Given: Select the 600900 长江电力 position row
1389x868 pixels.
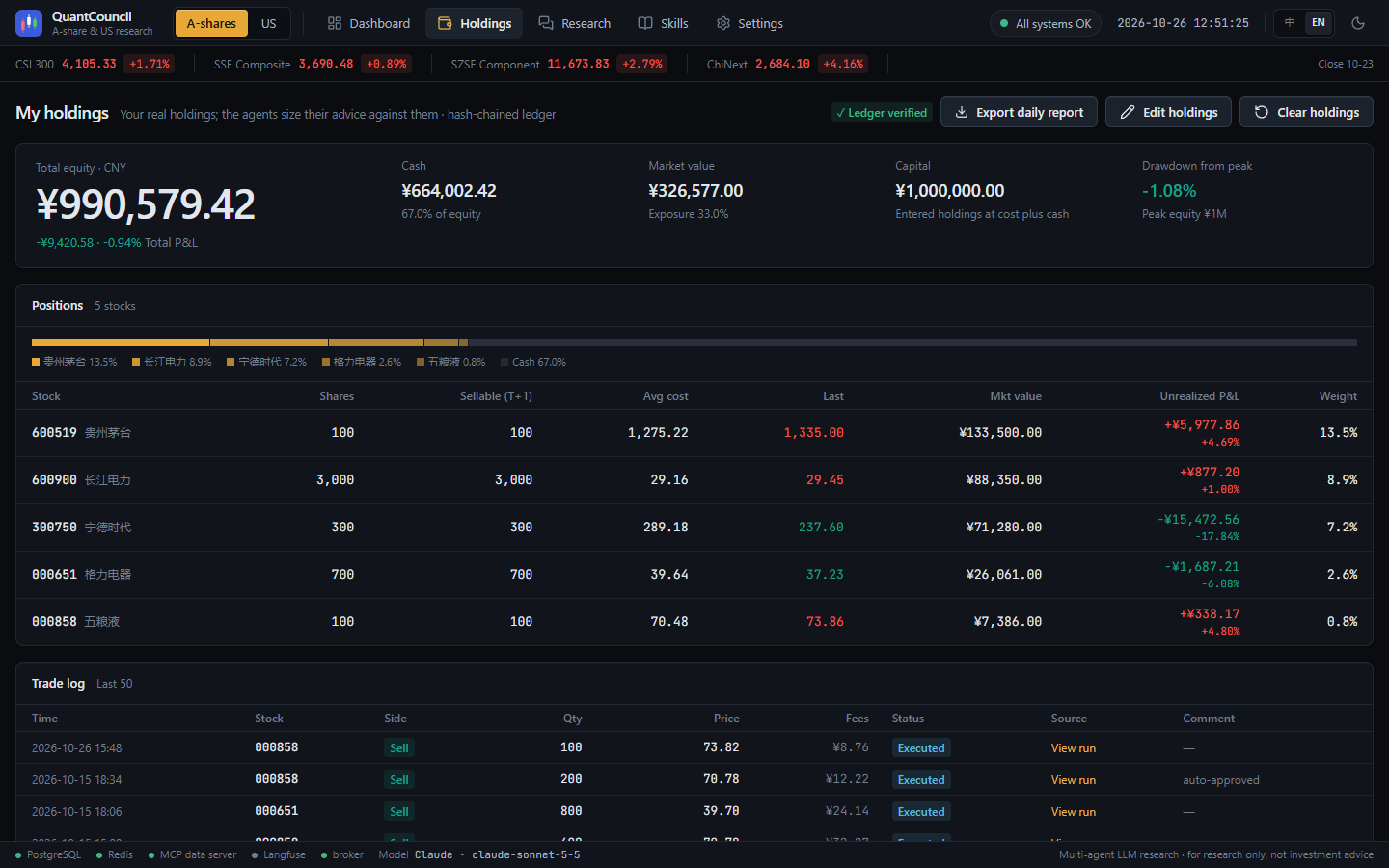Looking at the screenshot, I should (694, 480).
